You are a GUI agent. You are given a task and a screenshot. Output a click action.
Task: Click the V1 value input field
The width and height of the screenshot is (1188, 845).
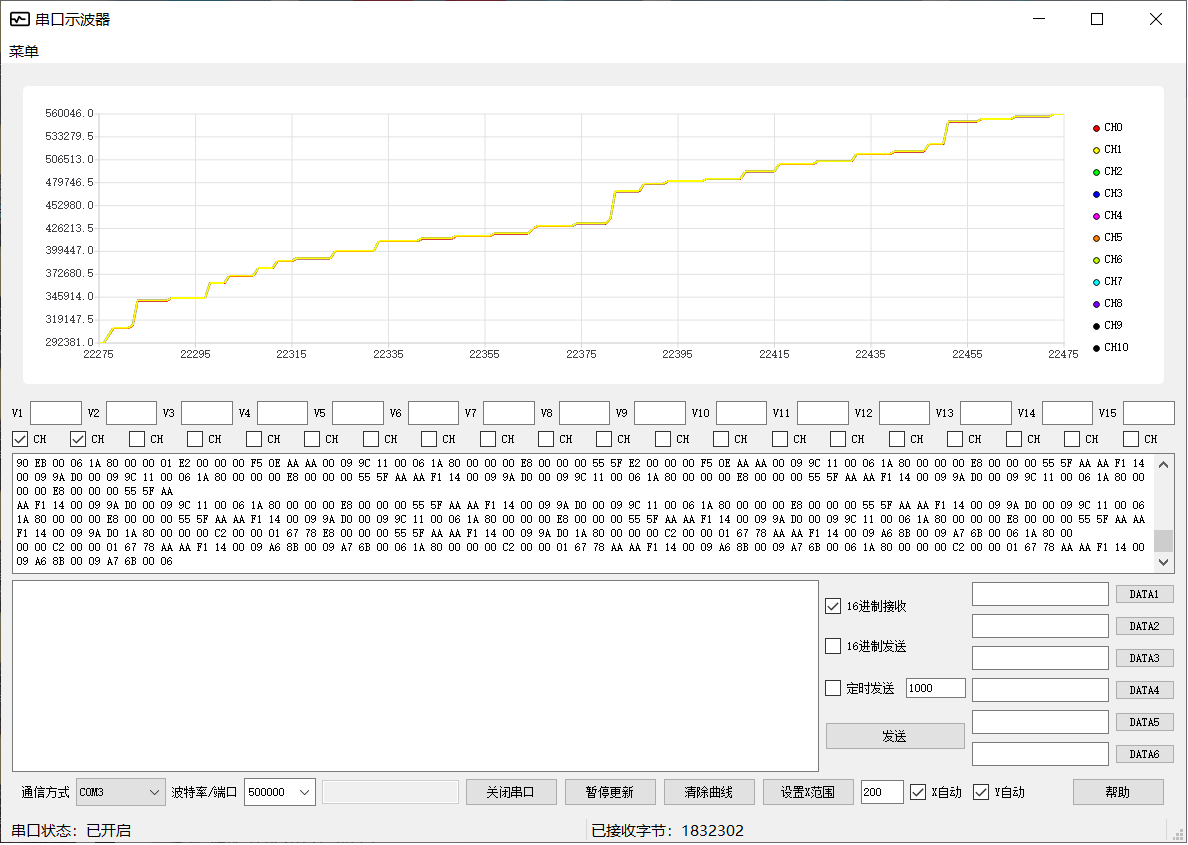56,413
